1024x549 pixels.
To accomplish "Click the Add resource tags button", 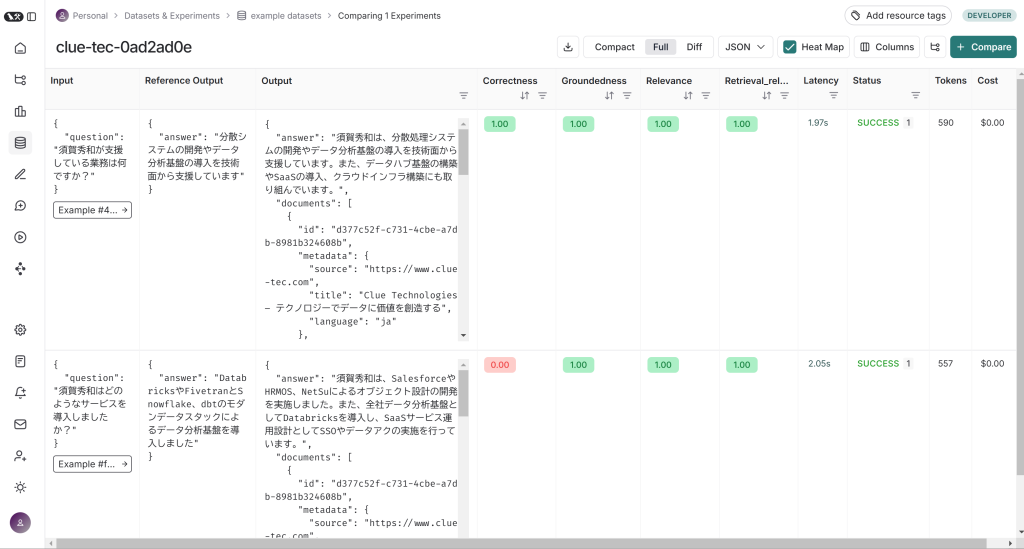I will coord(897,16).
